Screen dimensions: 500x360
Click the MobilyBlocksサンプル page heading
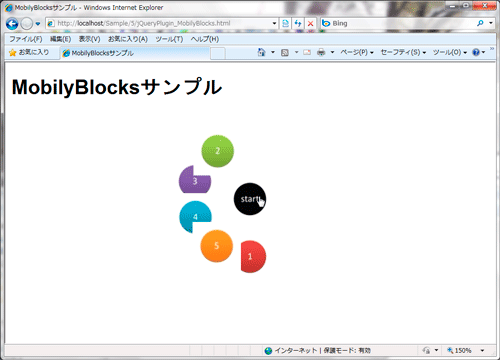coord(117,87)
